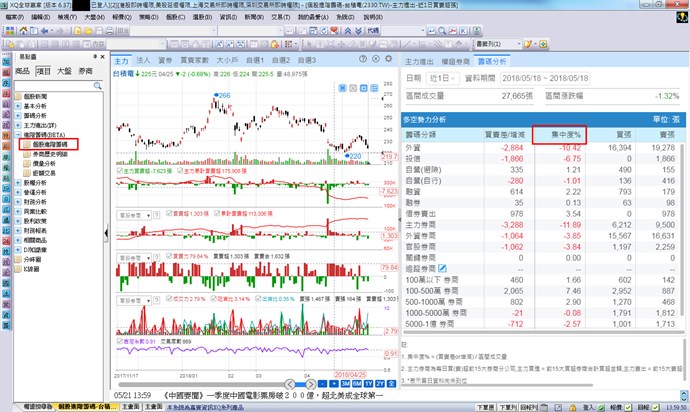Click help icon beside first 官股券商 dropdown
Image resolution: width=690 pixels, height=412 pixels.
coord(156,215)
